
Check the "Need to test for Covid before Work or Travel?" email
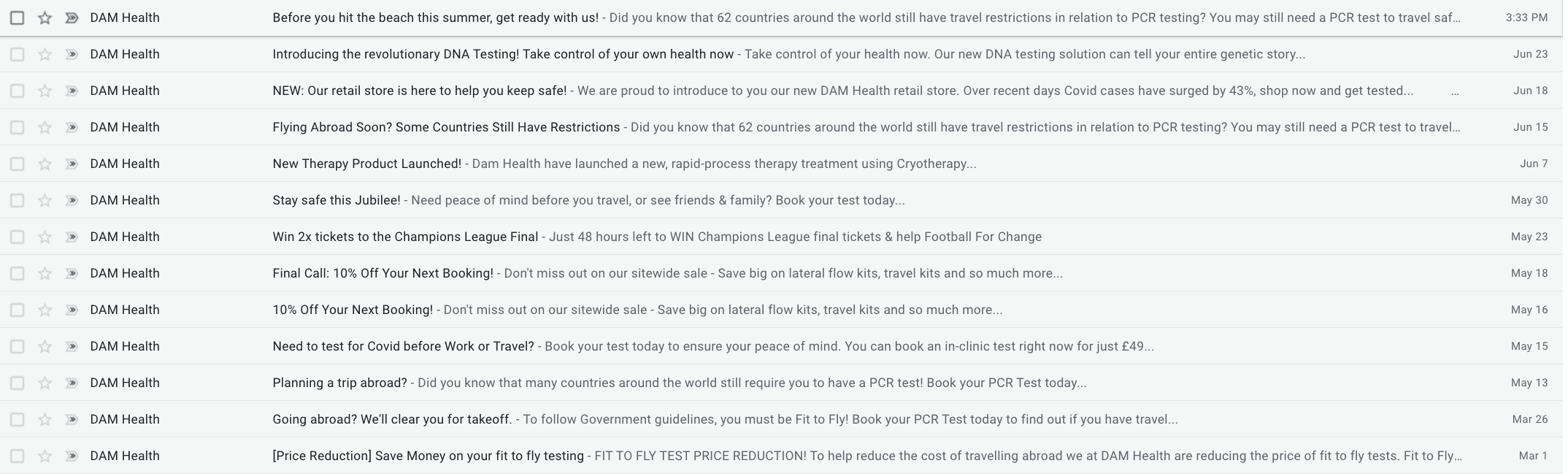coord(18,346)
